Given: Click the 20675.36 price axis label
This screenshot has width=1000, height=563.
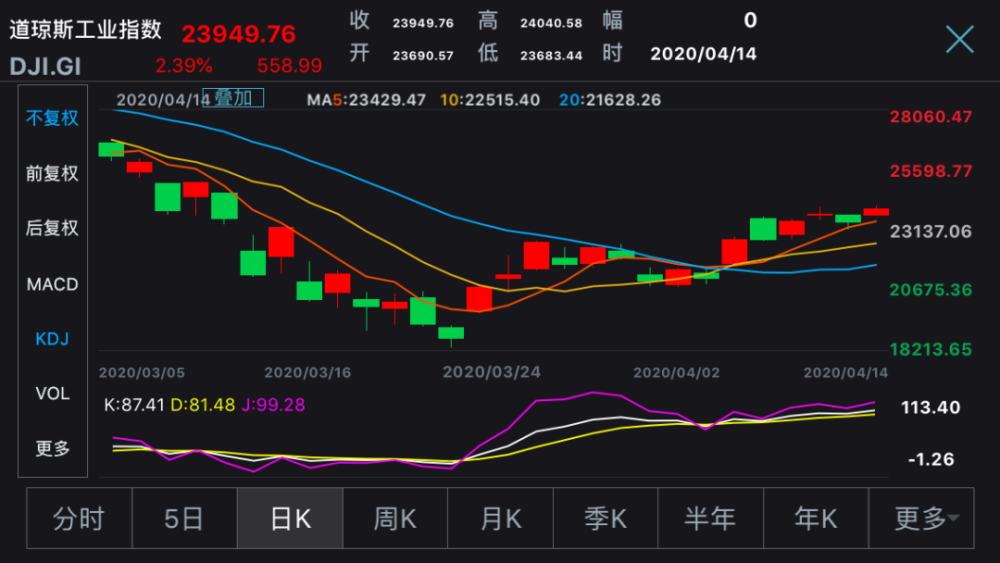Looking at the screenshot, I should (931, 290).
